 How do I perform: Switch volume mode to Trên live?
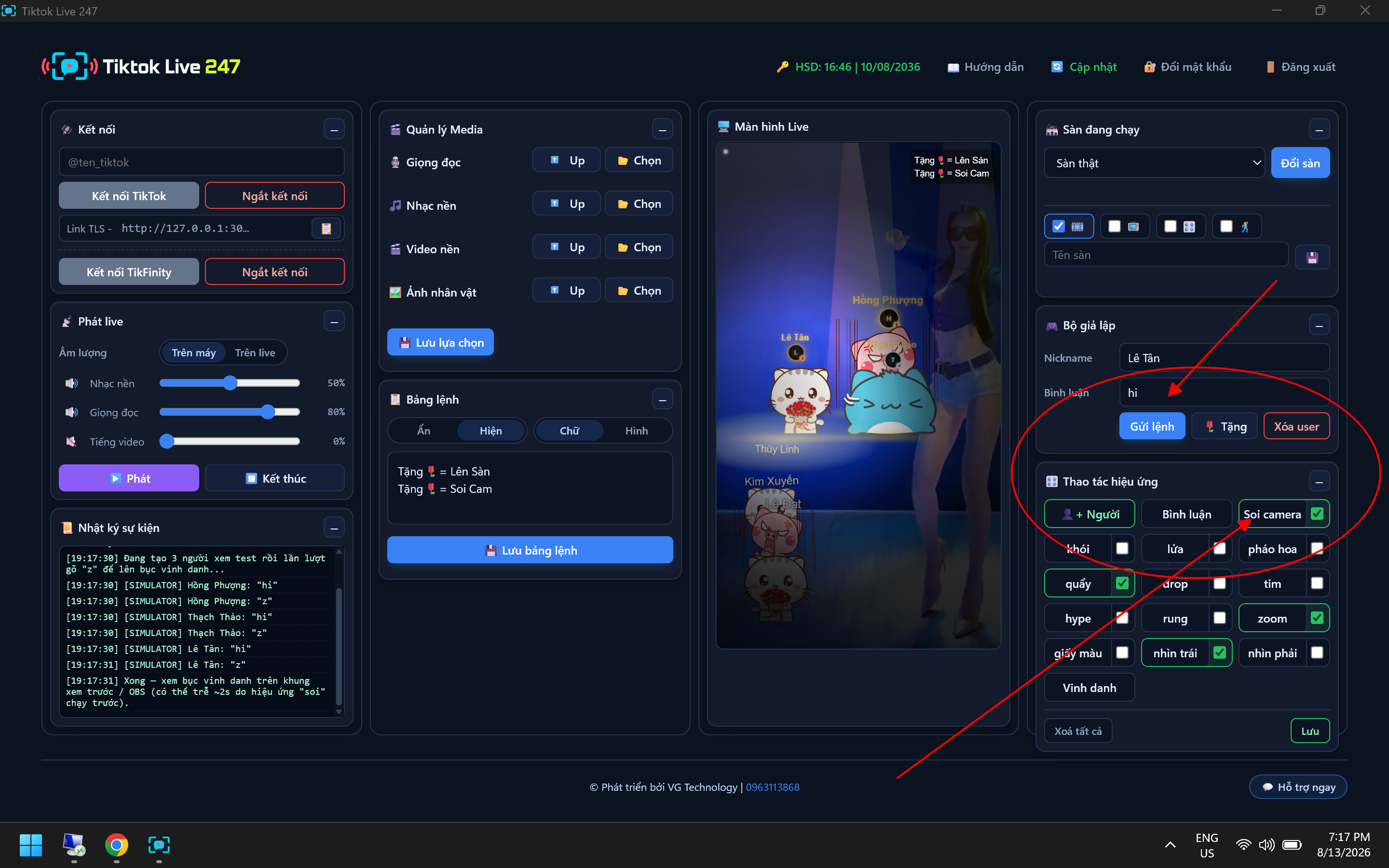[x=255, y=353]
